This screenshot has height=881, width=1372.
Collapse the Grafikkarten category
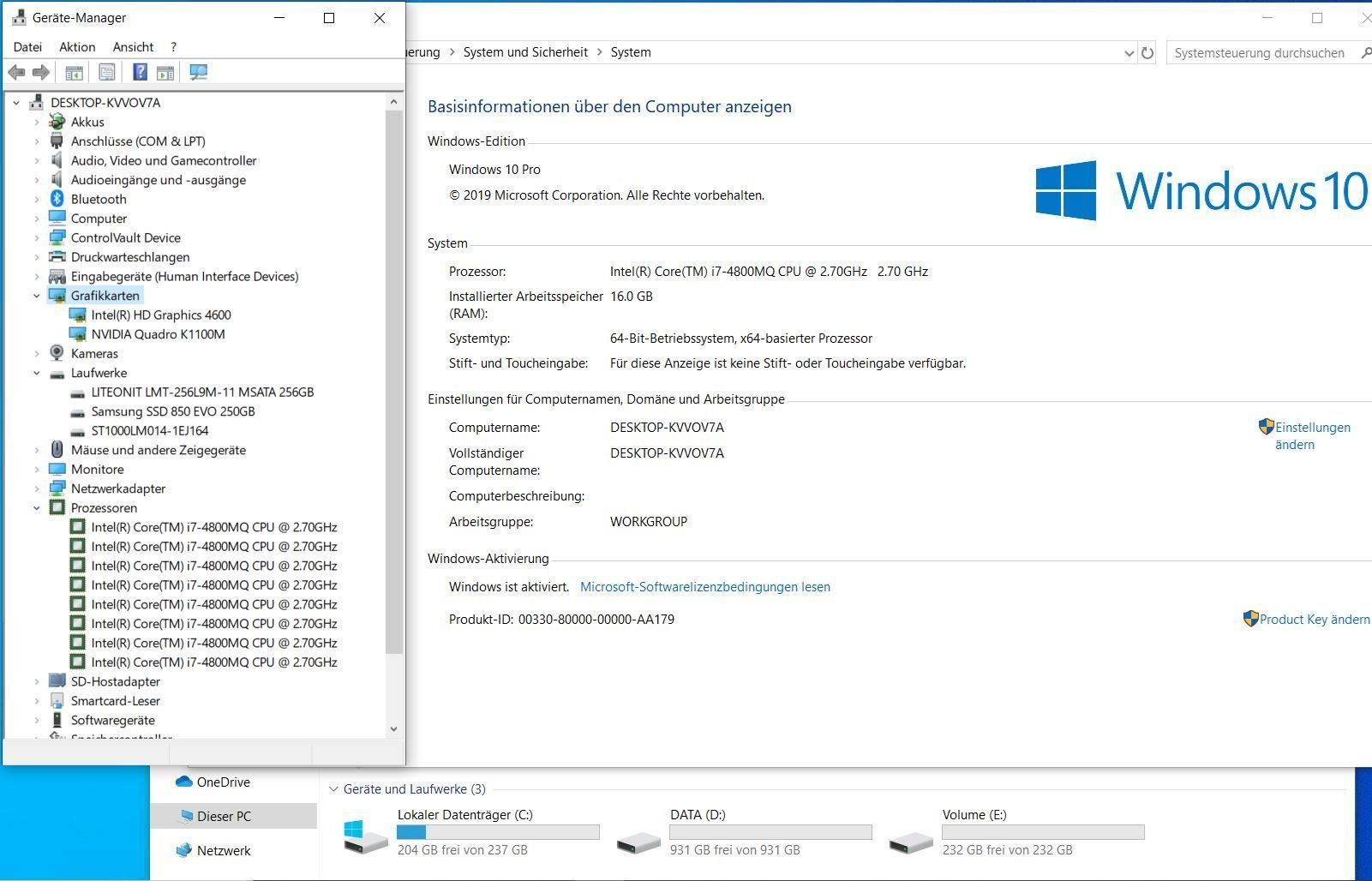point(37,296)
